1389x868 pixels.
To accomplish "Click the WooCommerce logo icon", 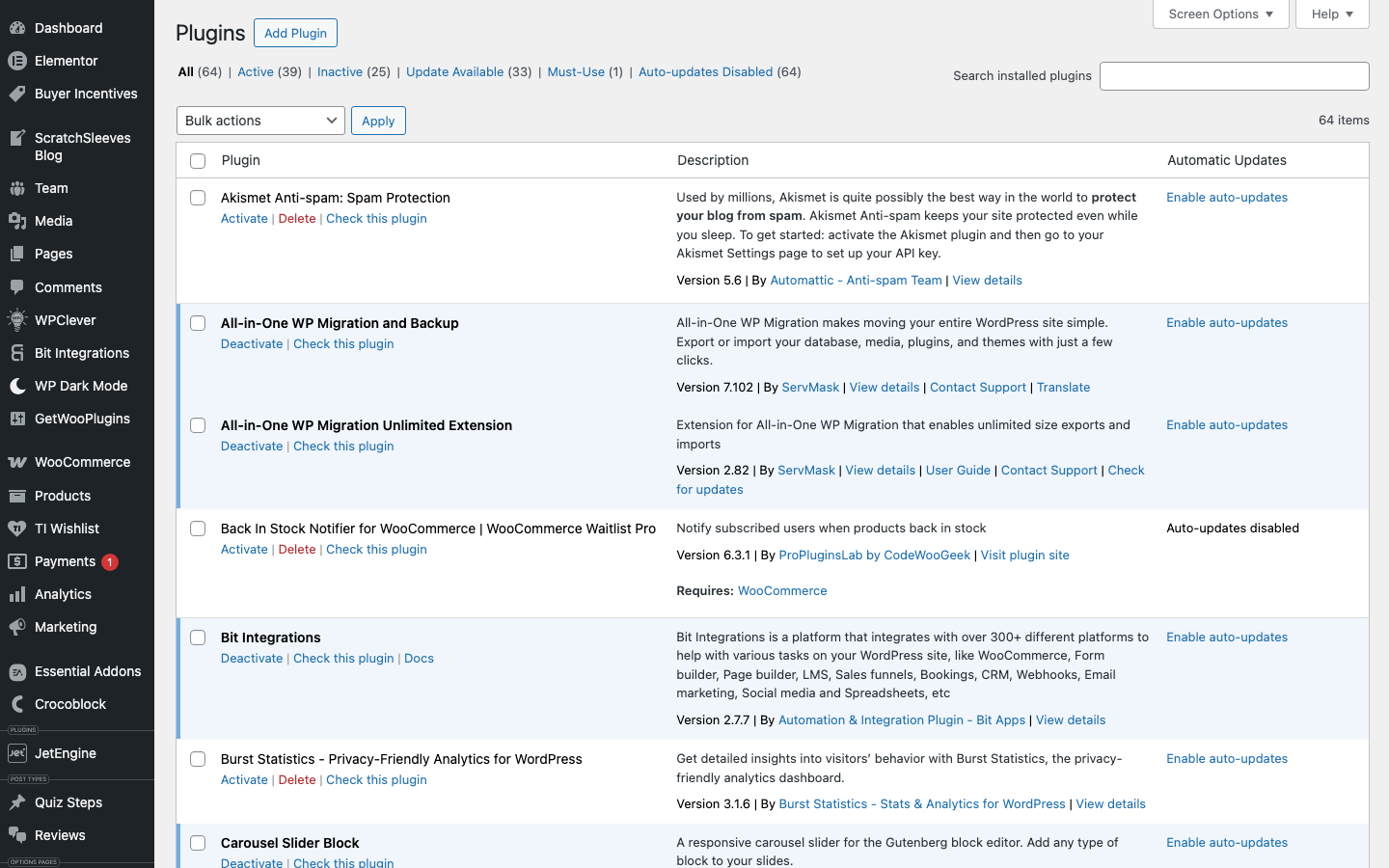I will [17, 462].
